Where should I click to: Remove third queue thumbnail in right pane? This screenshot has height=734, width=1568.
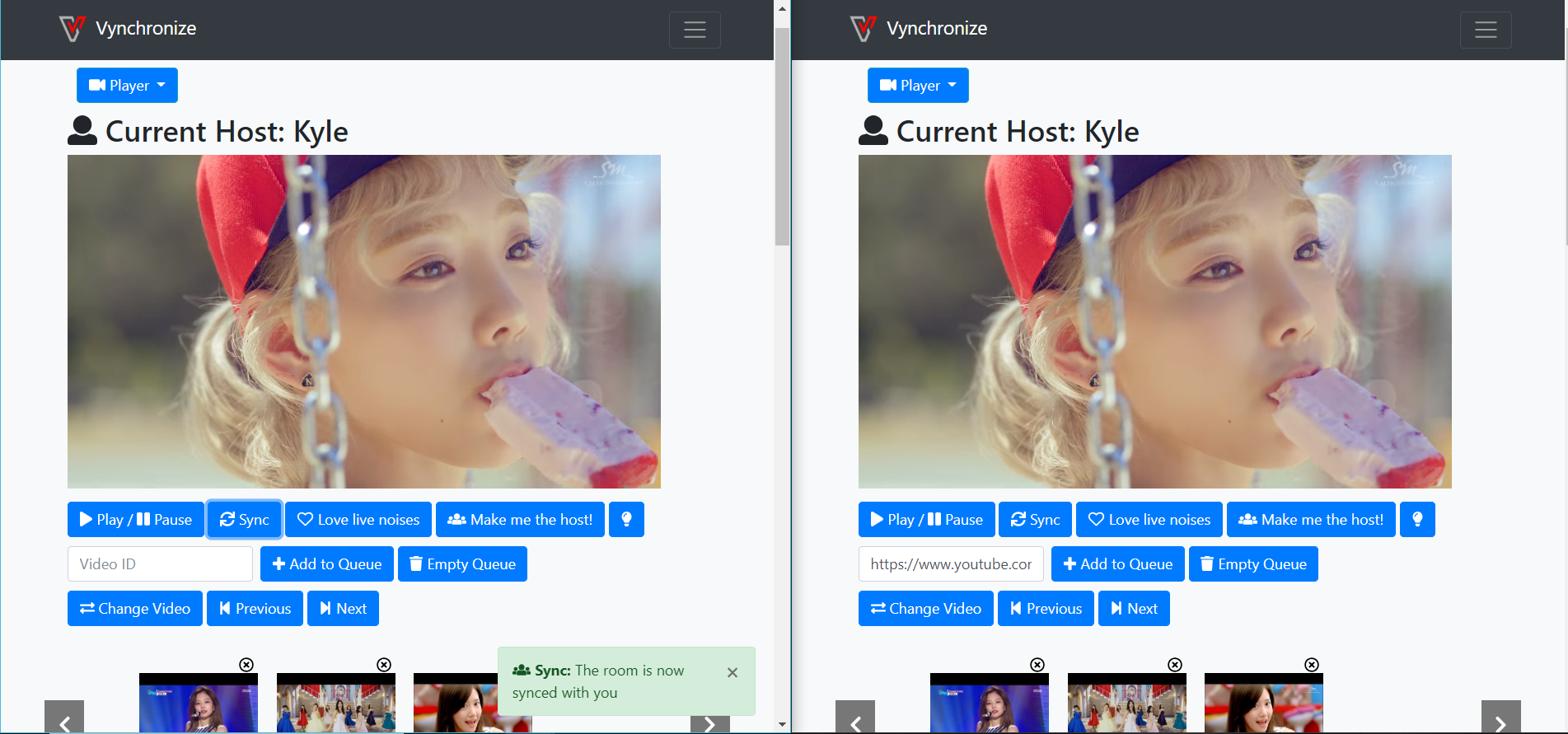coord(1312,665)
